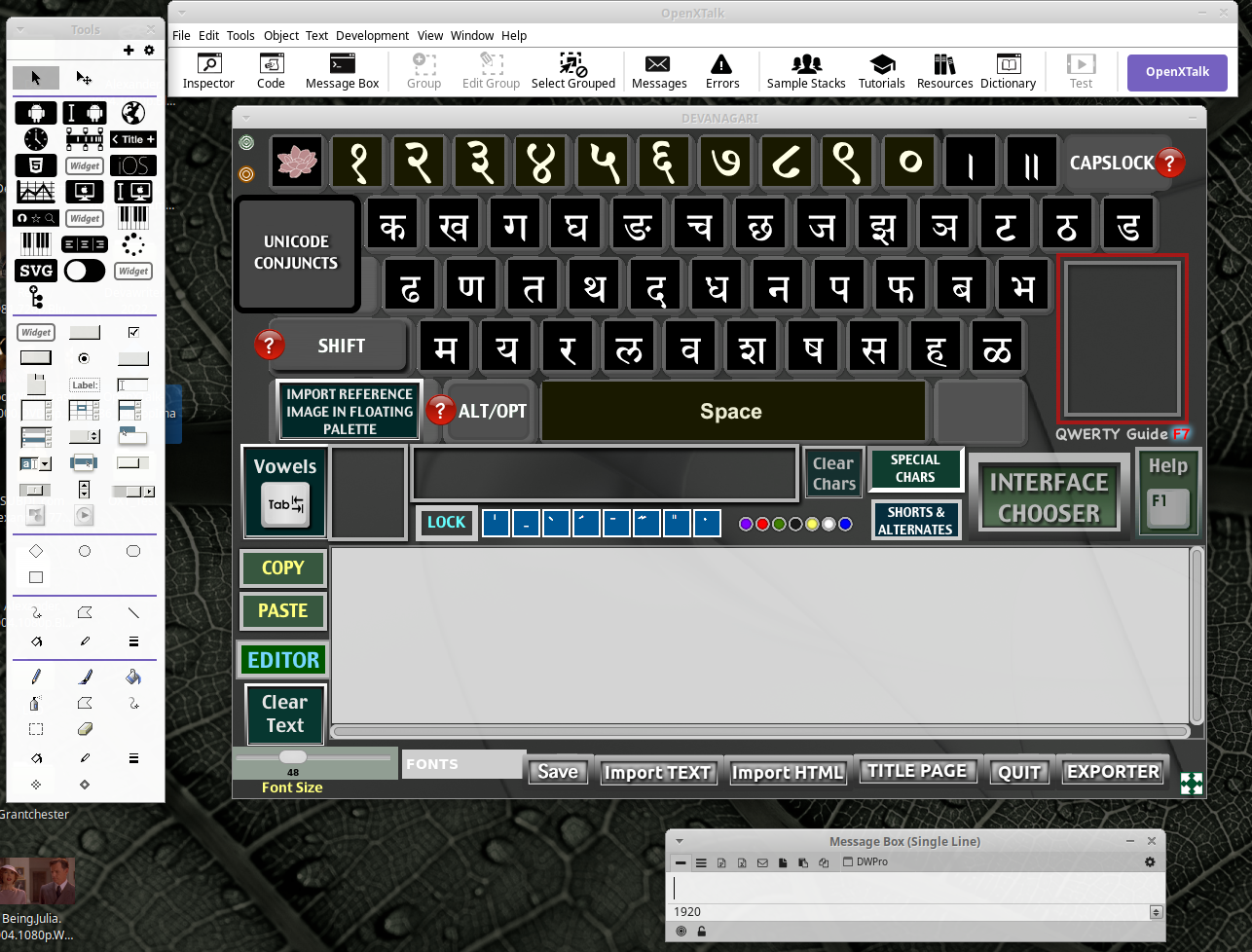The width and height of the screenshot is (1252, 952).
Task: Open the Tools palette title arrow menu
Action: click(x=18, y=30)
